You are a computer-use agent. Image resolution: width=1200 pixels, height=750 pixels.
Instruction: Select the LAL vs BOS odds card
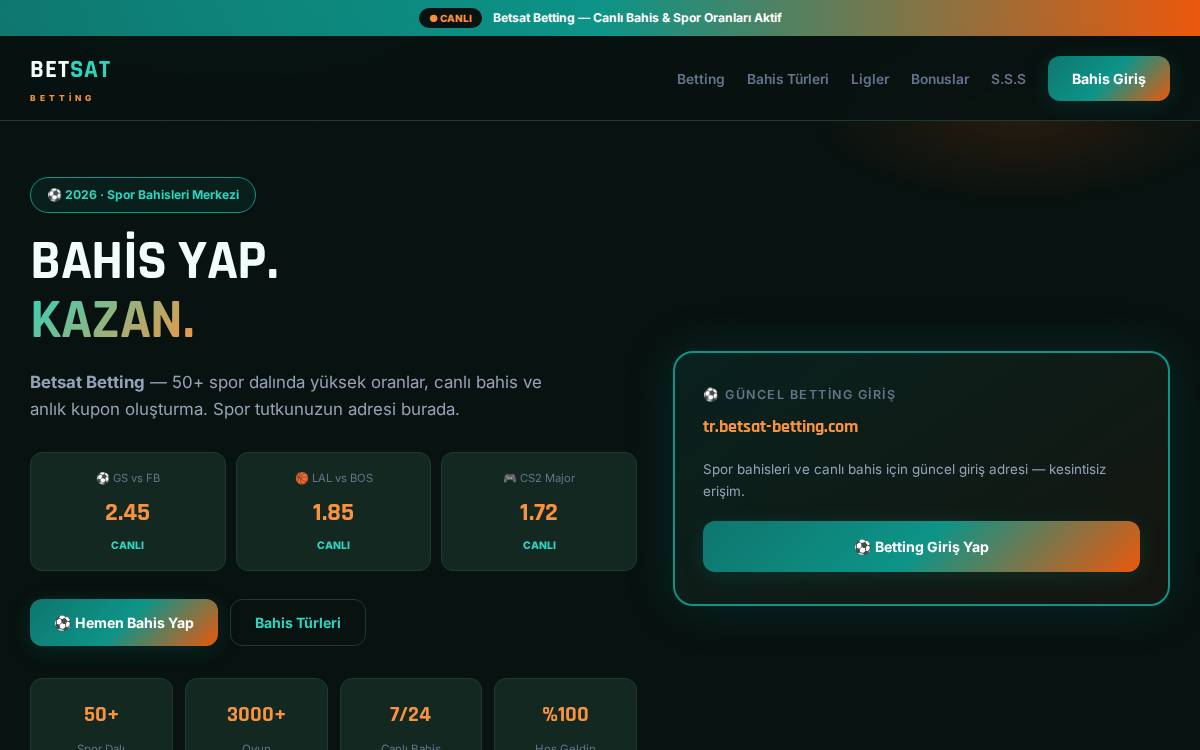point(333,511)
